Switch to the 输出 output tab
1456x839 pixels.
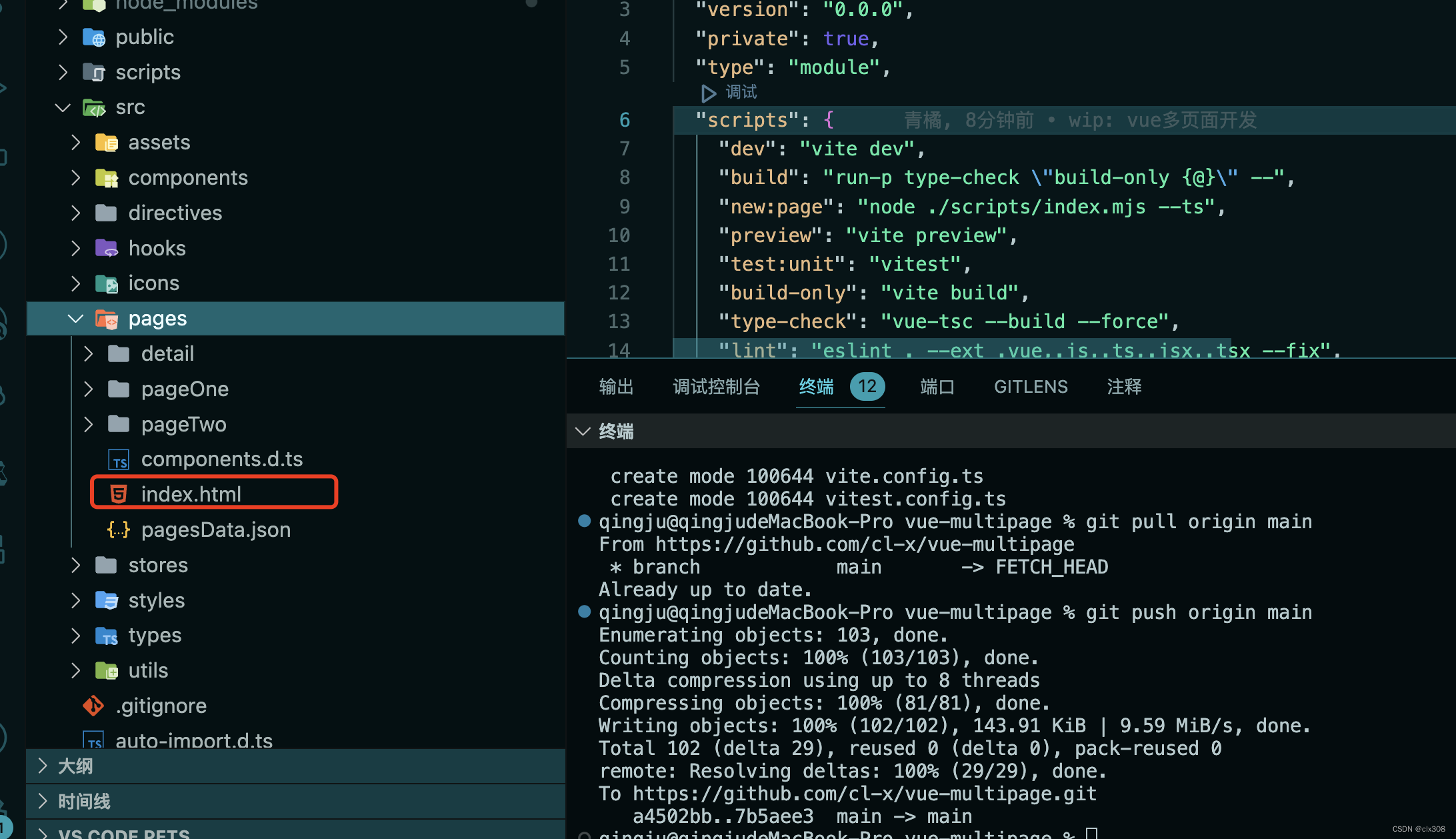coord(616,387)
